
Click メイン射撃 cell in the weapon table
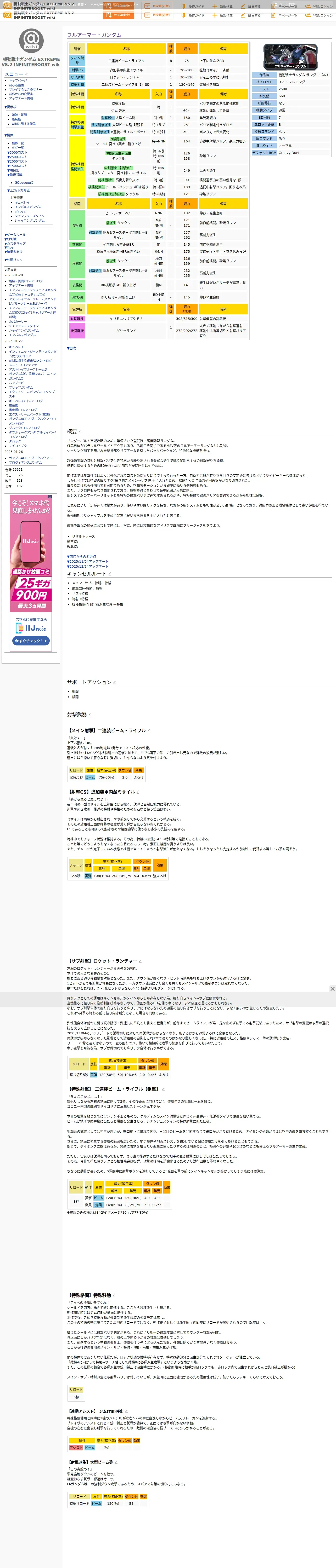(77, 61)
